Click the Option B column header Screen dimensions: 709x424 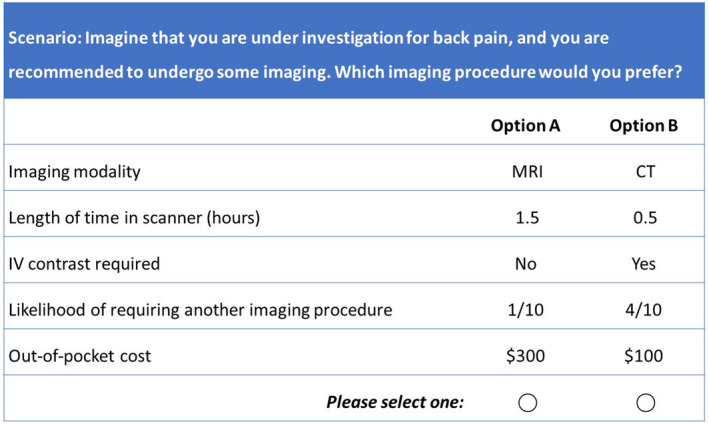(644, 126)
